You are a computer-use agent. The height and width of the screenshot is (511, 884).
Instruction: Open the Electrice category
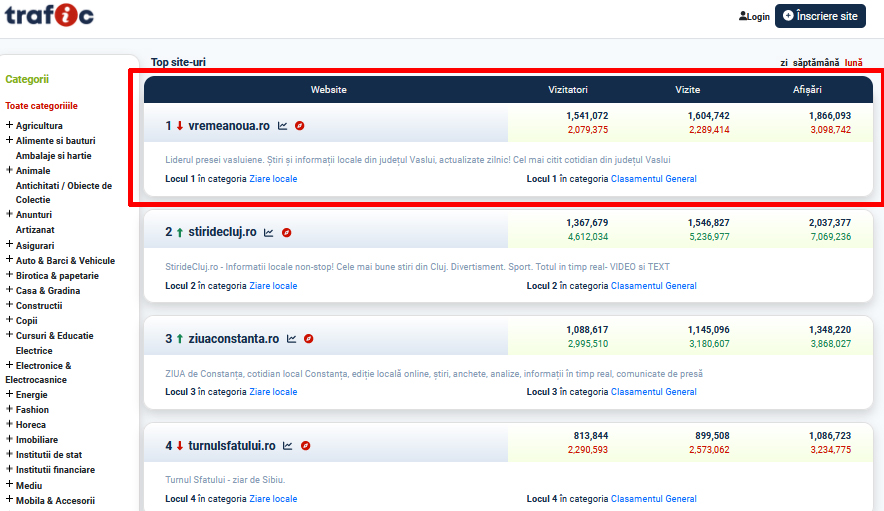pyautogui.click(x=34, y=351)
